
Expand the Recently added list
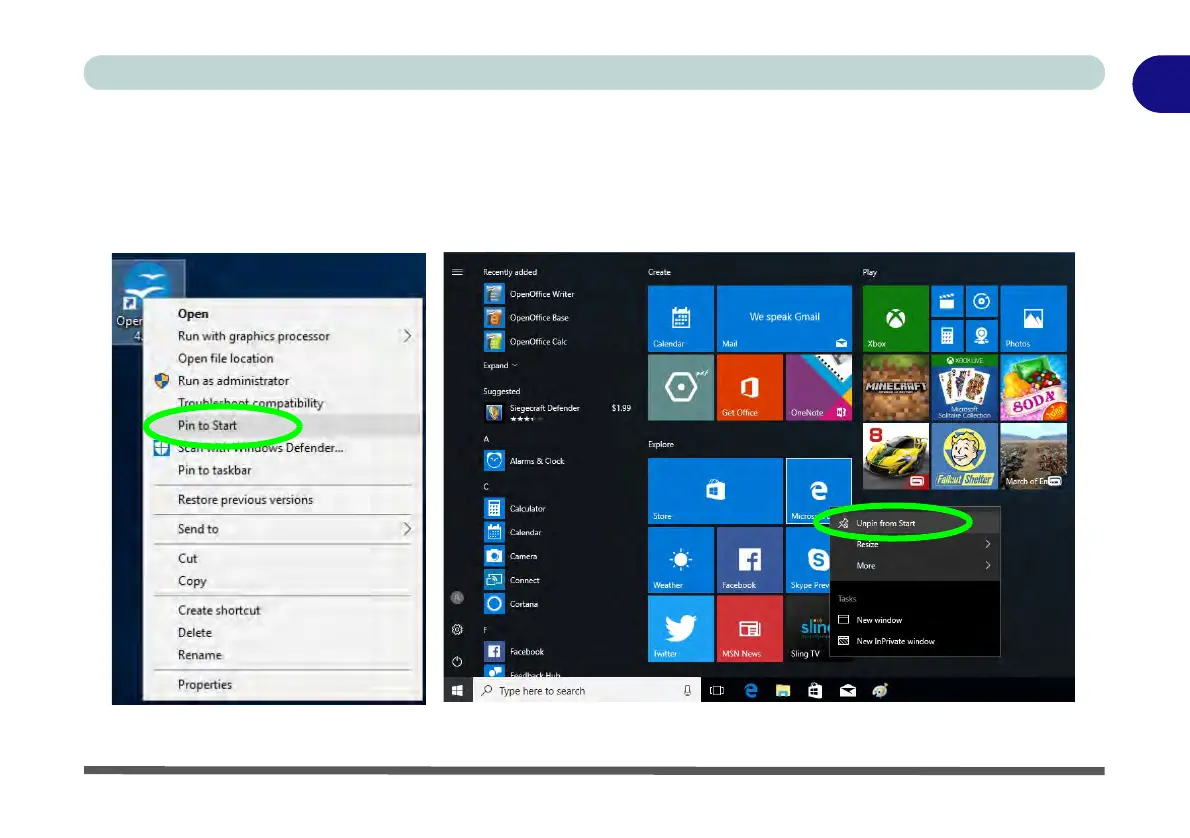coord(500,365)
